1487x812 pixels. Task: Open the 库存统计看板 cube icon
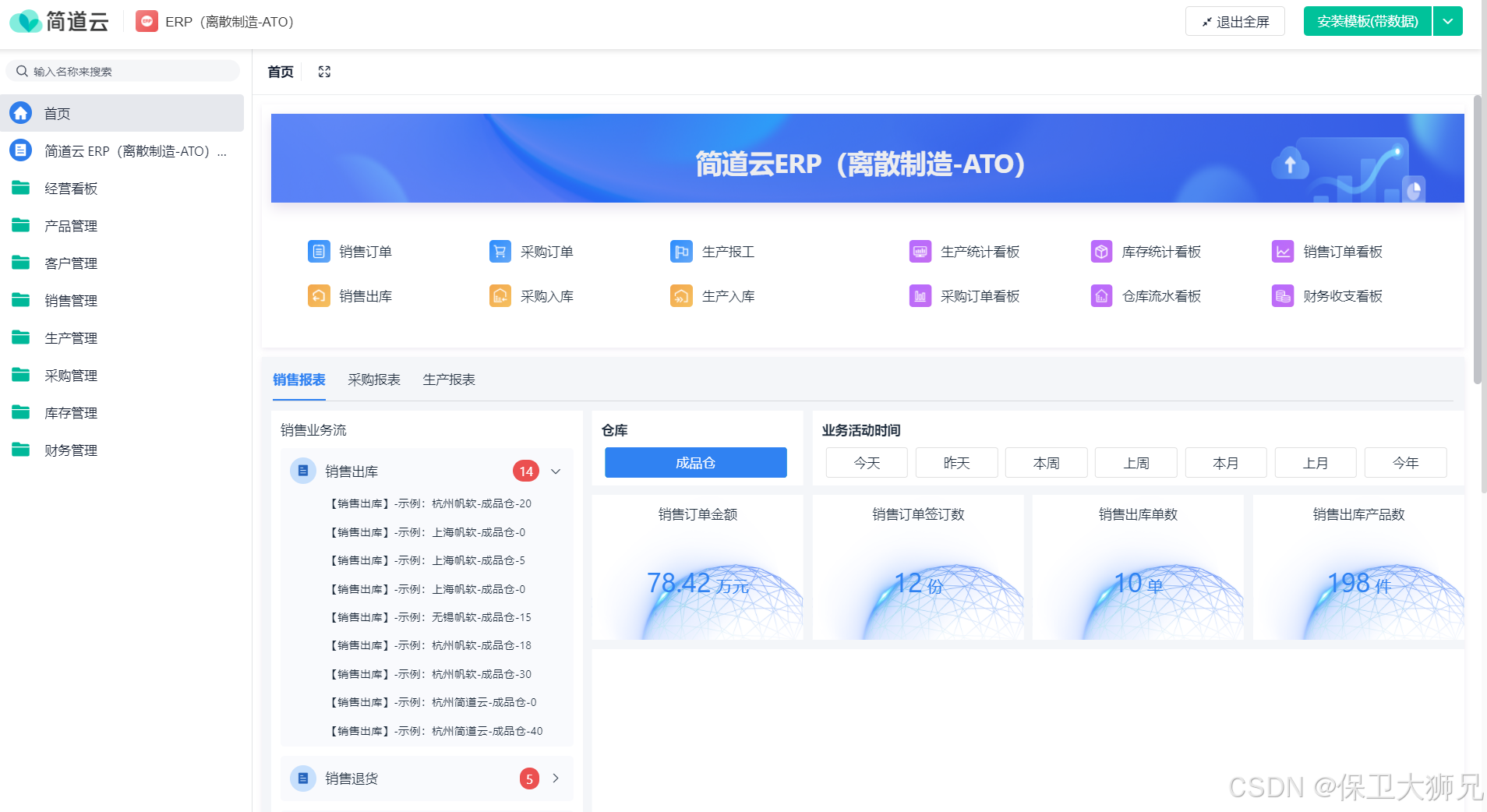point(1101,252)
